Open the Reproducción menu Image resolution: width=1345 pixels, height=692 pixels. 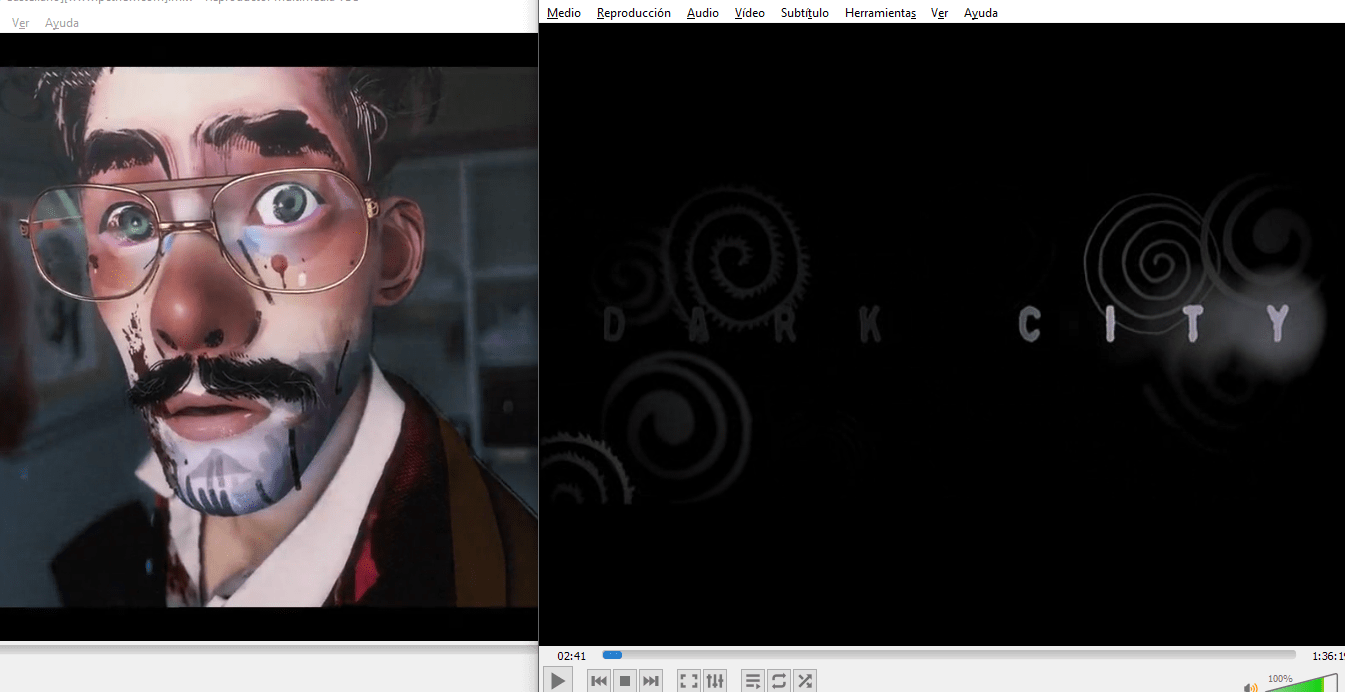(634, 13)
